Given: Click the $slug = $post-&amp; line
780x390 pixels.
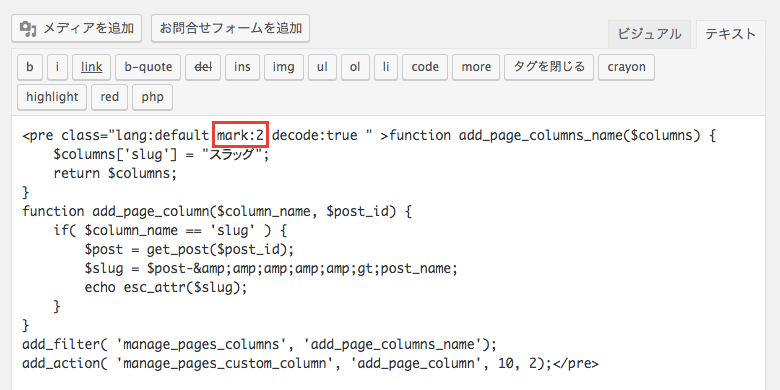Looking at the screenshot, I should click(271, 269).
